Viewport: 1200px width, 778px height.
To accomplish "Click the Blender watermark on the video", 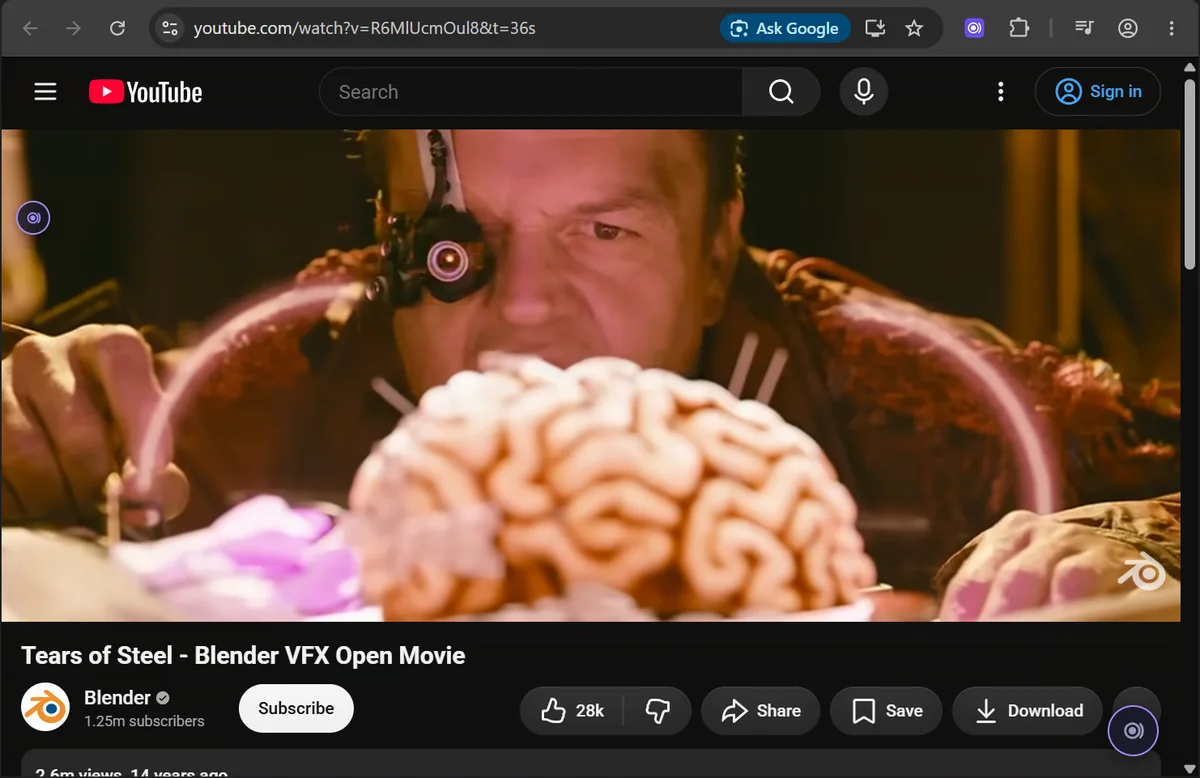I will click(x=1141, y=572).
